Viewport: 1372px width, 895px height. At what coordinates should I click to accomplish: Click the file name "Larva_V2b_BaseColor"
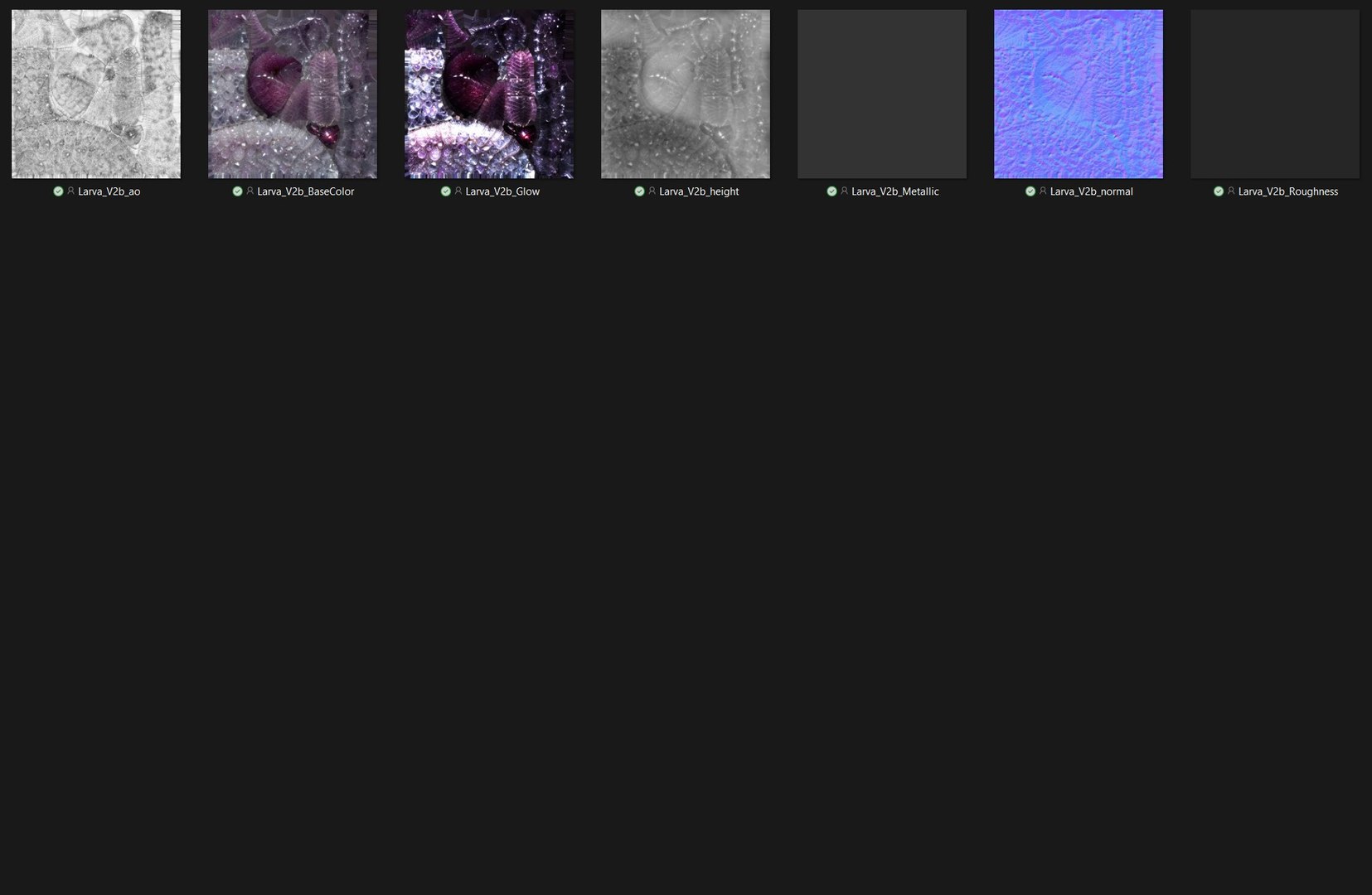coord(306,191)
